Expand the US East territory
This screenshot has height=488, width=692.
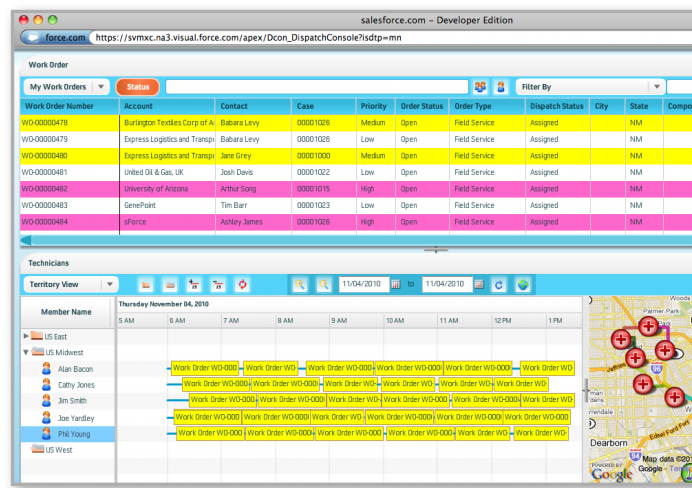(x=26, y=336)
